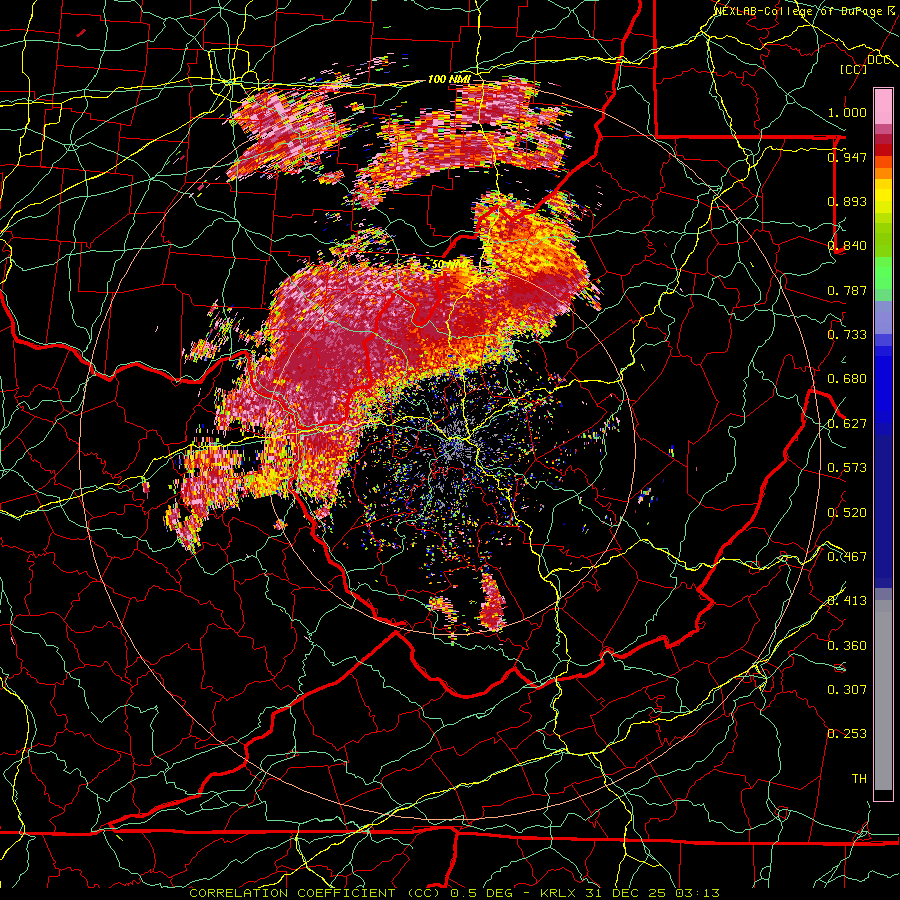Screen dimensions: 900x900
Task: Click the bright green color bar segment
Action: 883,273
